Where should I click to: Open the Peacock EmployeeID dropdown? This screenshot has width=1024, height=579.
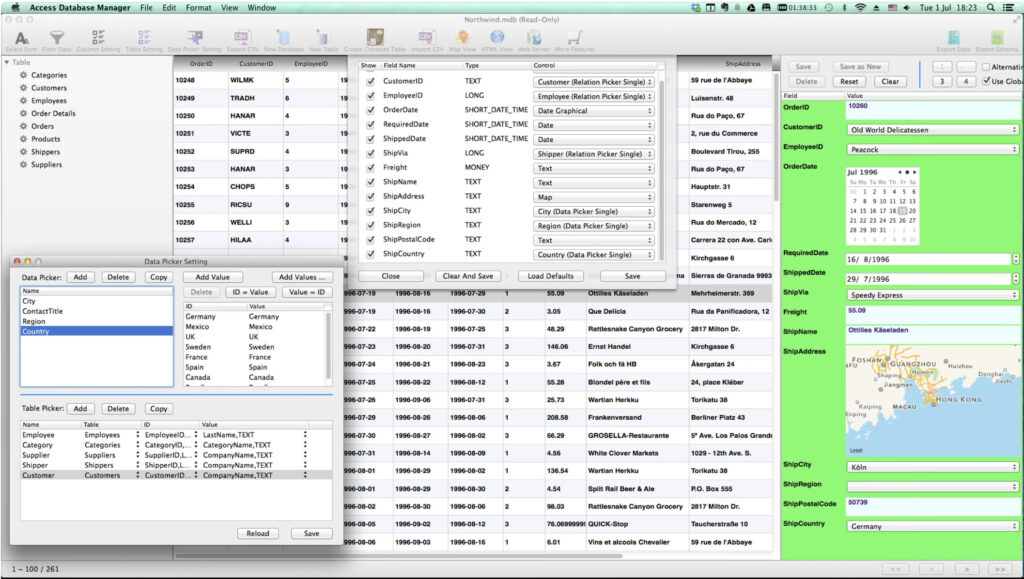point(933,149)
